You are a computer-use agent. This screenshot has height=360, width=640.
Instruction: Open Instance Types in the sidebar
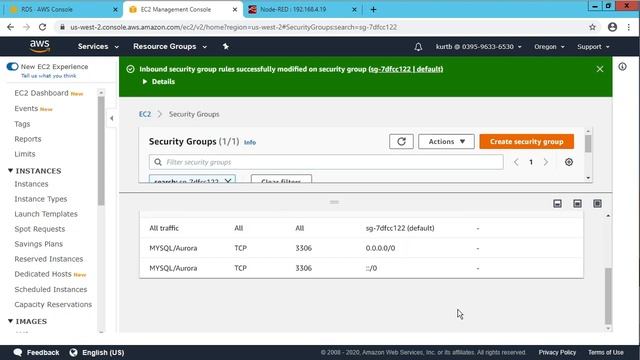click(40, 199)
